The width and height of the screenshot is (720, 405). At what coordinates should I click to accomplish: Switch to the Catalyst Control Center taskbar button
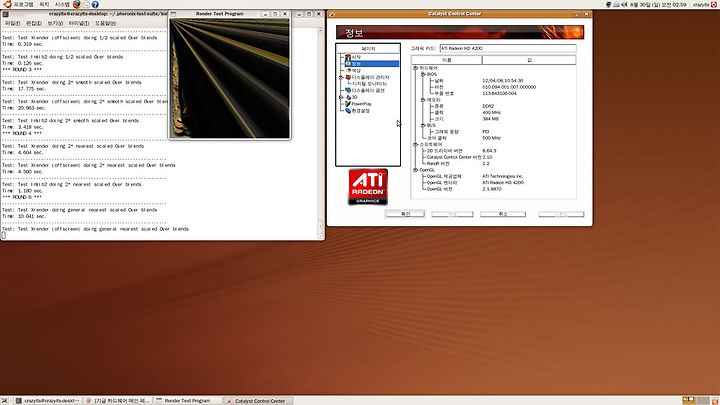coord(258,401)
